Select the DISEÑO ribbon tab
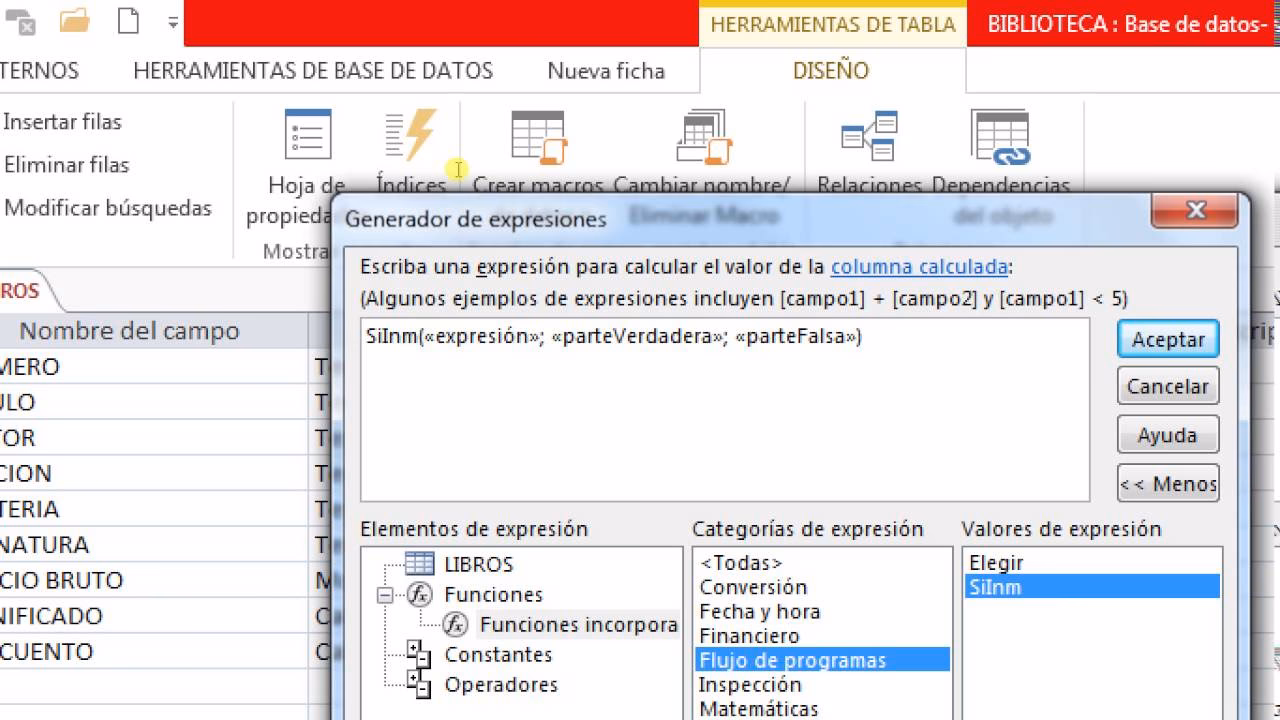This screenshot has height=720, width=1280. 831,71
